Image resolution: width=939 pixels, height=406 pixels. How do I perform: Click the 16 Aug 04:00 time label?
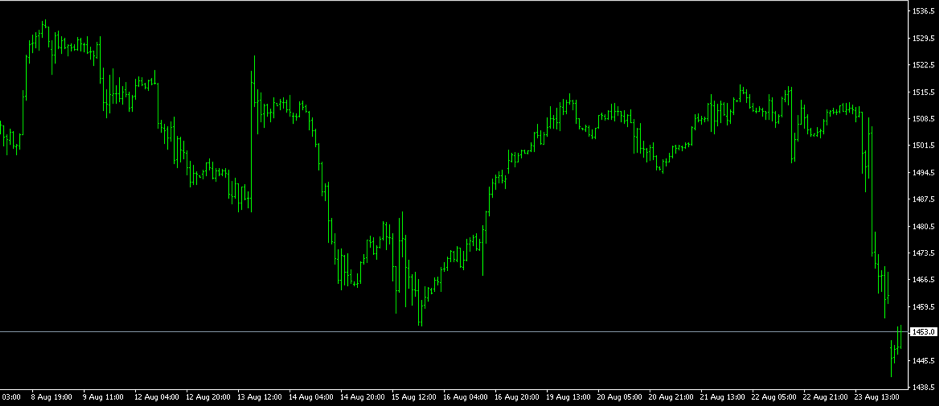465,398
